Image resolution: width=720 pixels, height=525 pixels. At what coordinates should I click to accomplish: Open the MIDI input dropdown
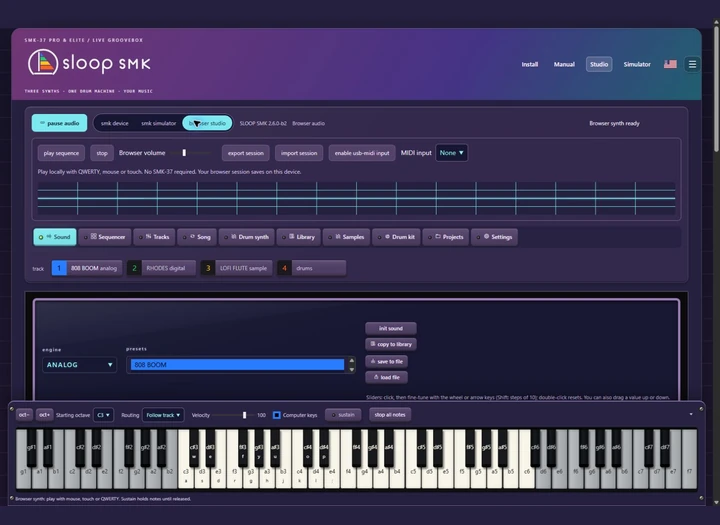tap(451, 153)
